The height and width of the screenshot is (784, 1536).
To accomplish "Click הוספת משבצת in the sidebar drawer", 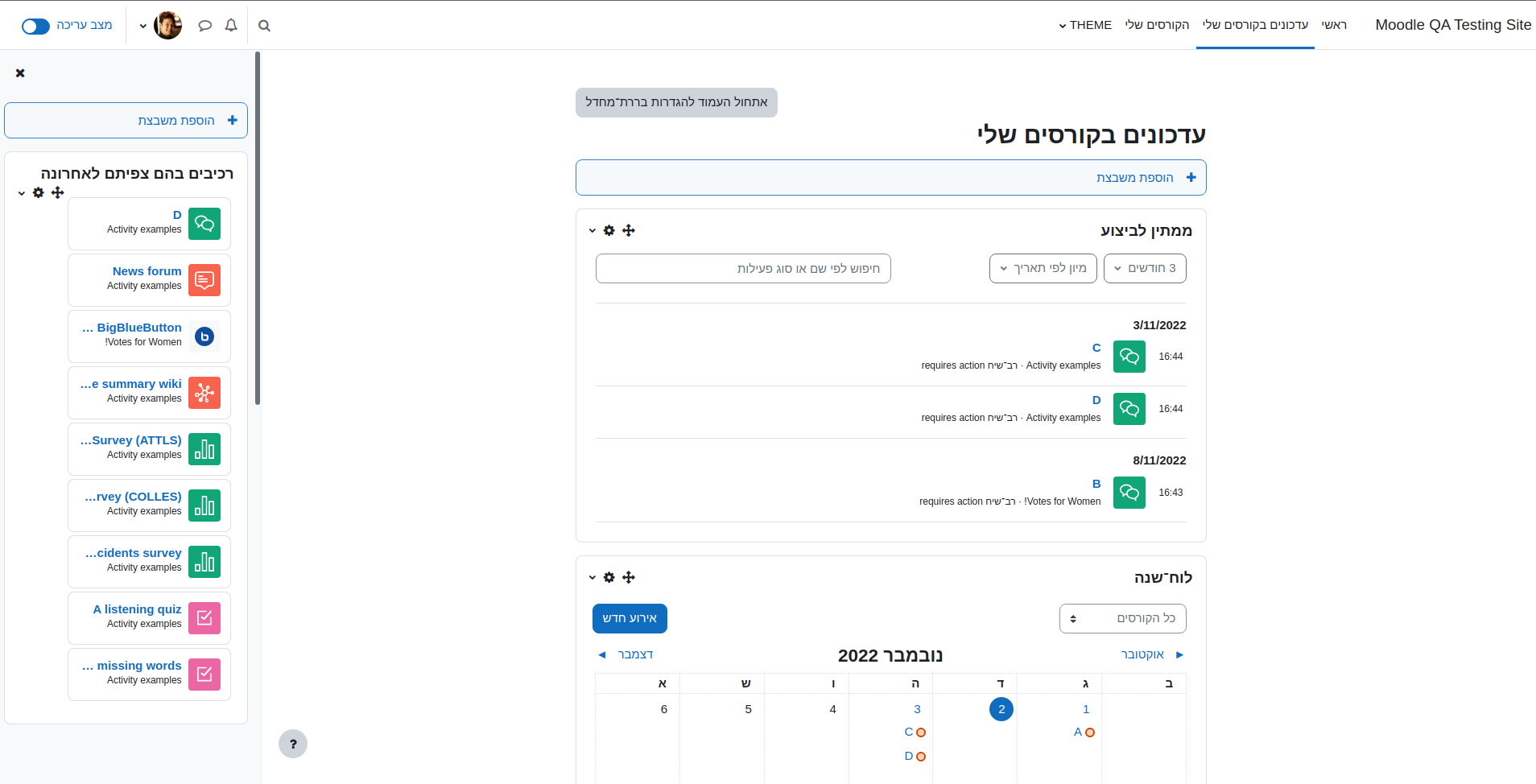I will (126, 121).
